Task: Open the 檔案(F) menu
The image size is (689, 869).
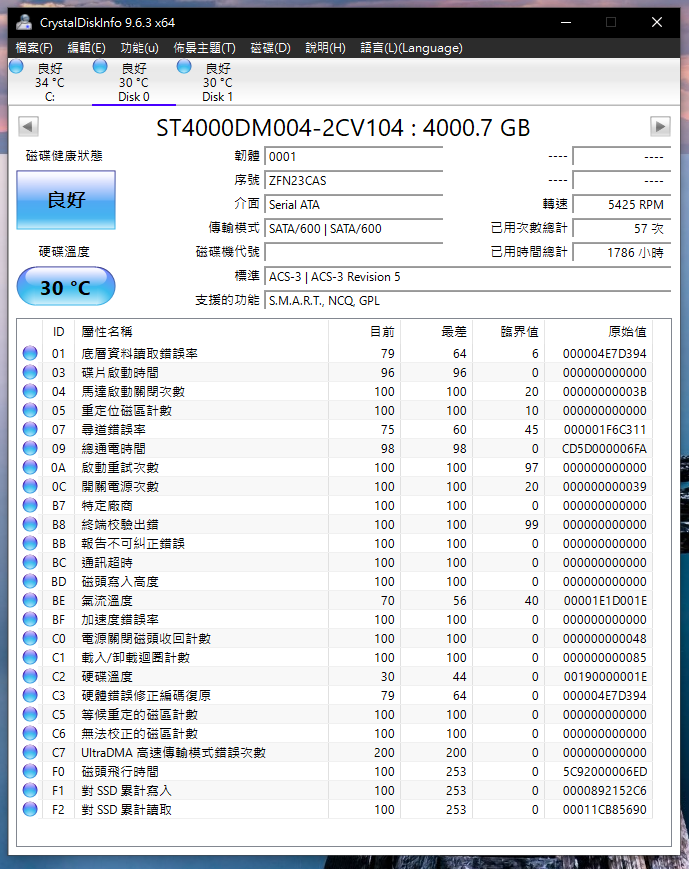Action: click(34, 48)
